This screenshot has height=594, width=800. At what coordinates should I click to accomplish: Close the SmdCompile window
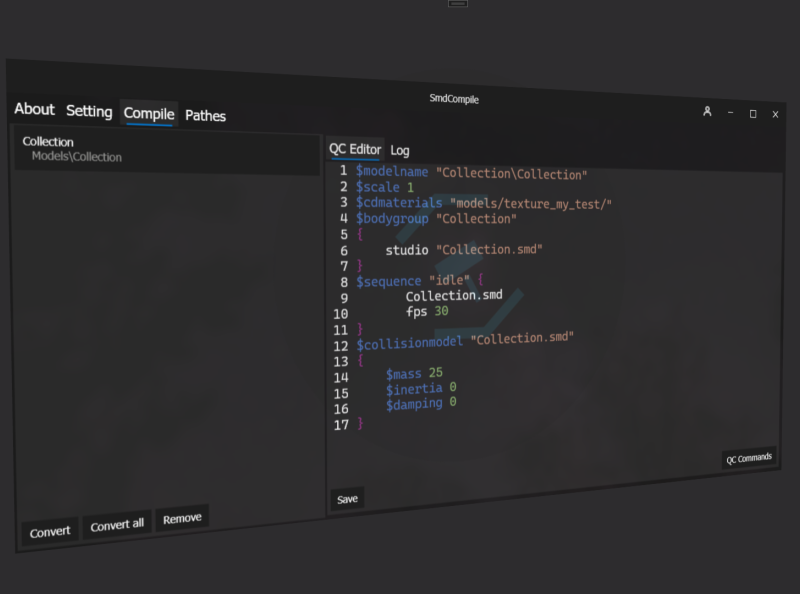click(776, 114)
